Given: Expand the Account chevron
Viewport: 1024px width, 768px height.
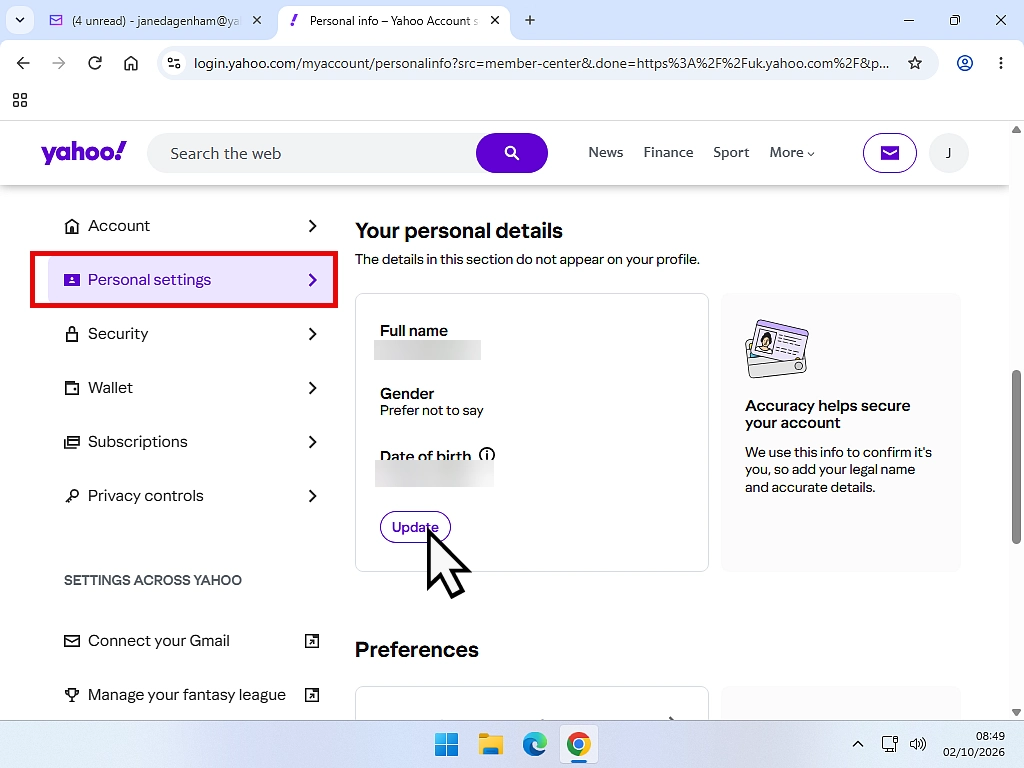Looking at the screenshot, I should pos(312,226).
